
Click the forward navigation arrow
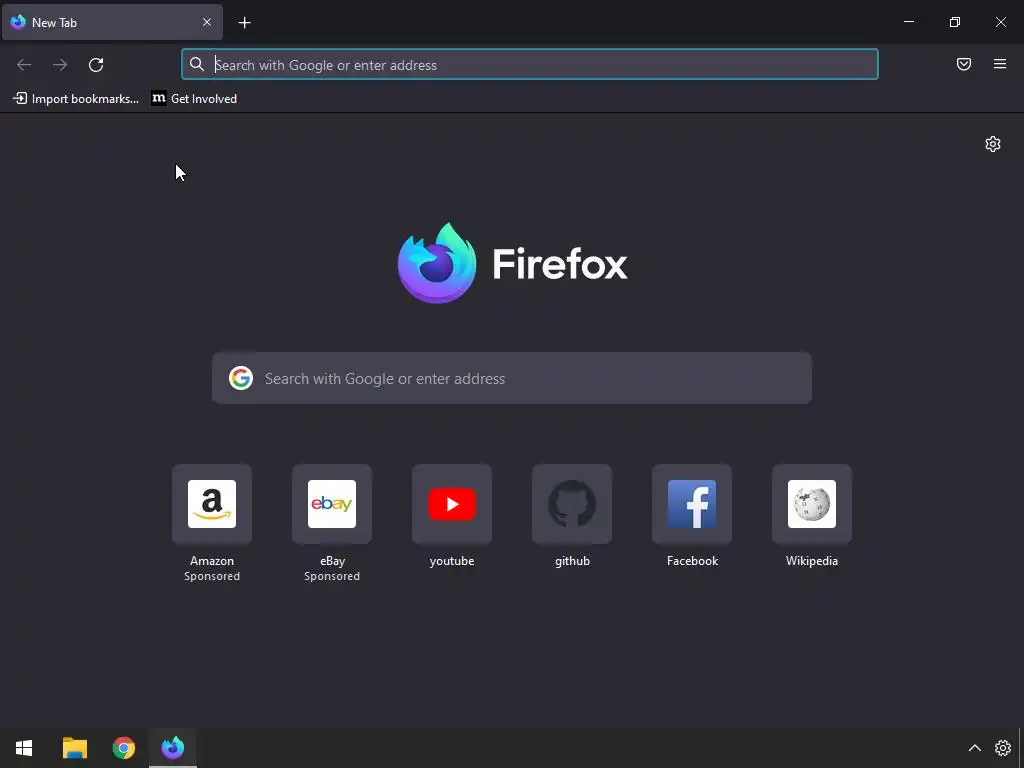[60, 65]
